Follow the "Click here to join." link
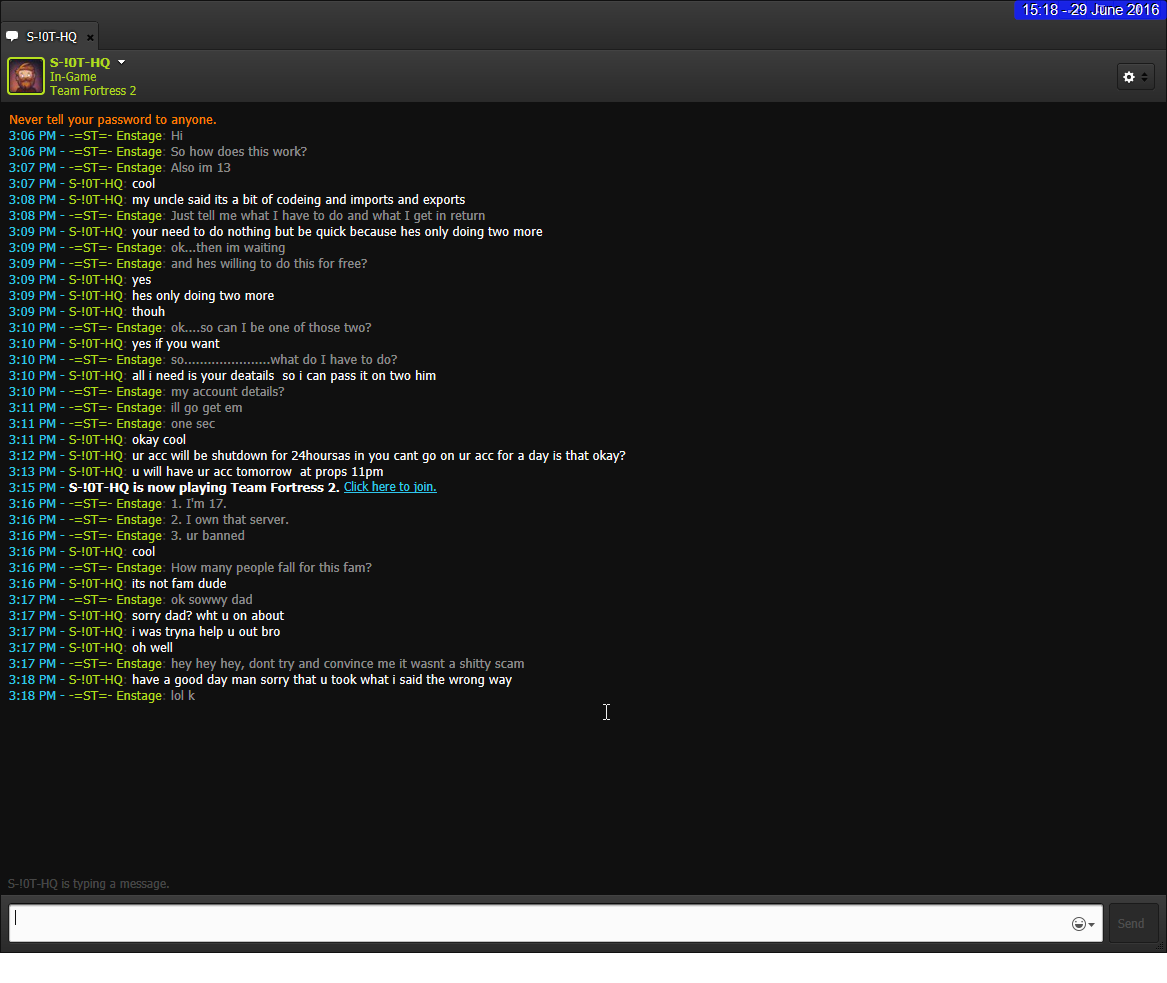The image size is (1167, 983). [x=390, y=487]
